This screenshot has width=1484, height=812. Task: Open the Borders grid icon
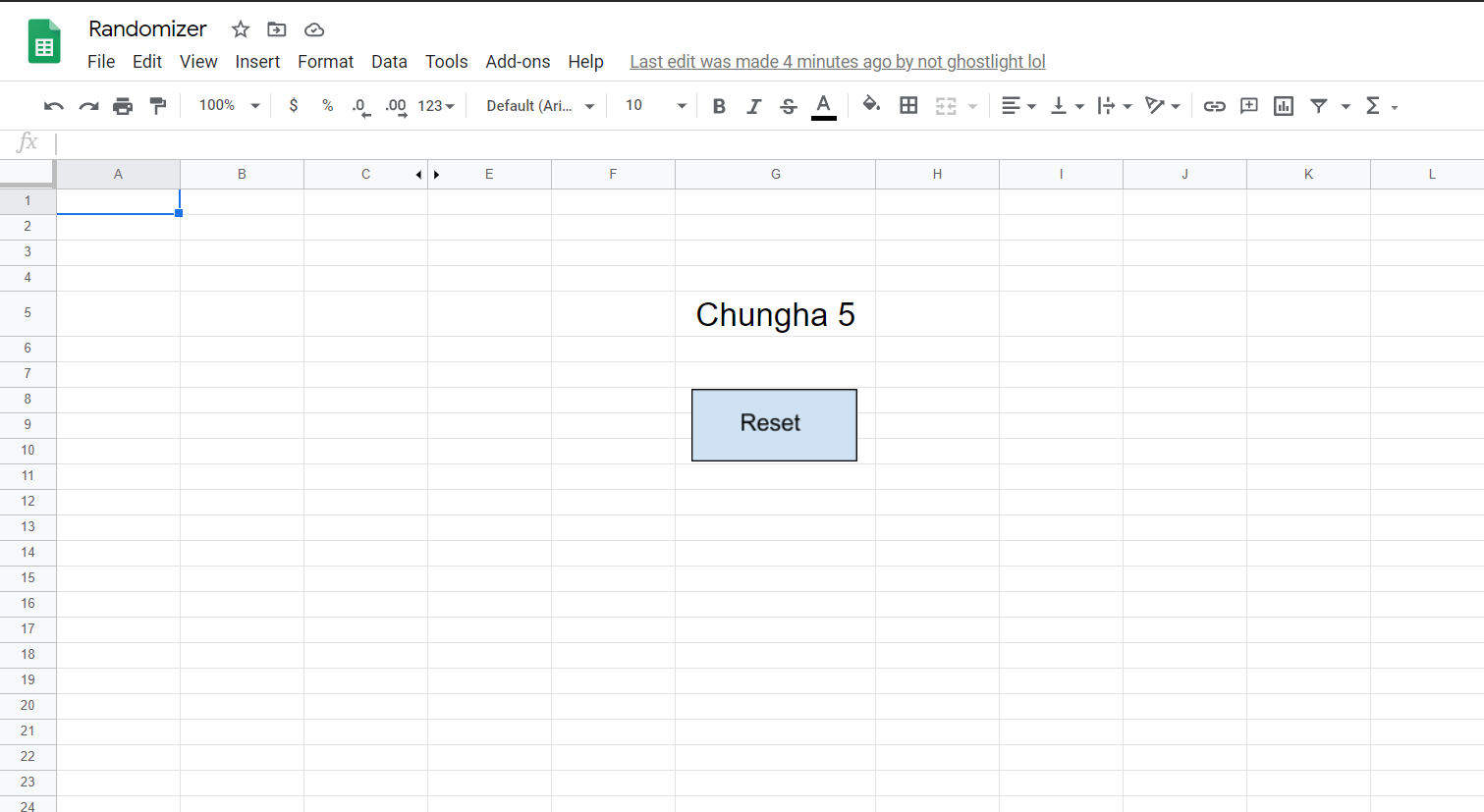(908, 105)
